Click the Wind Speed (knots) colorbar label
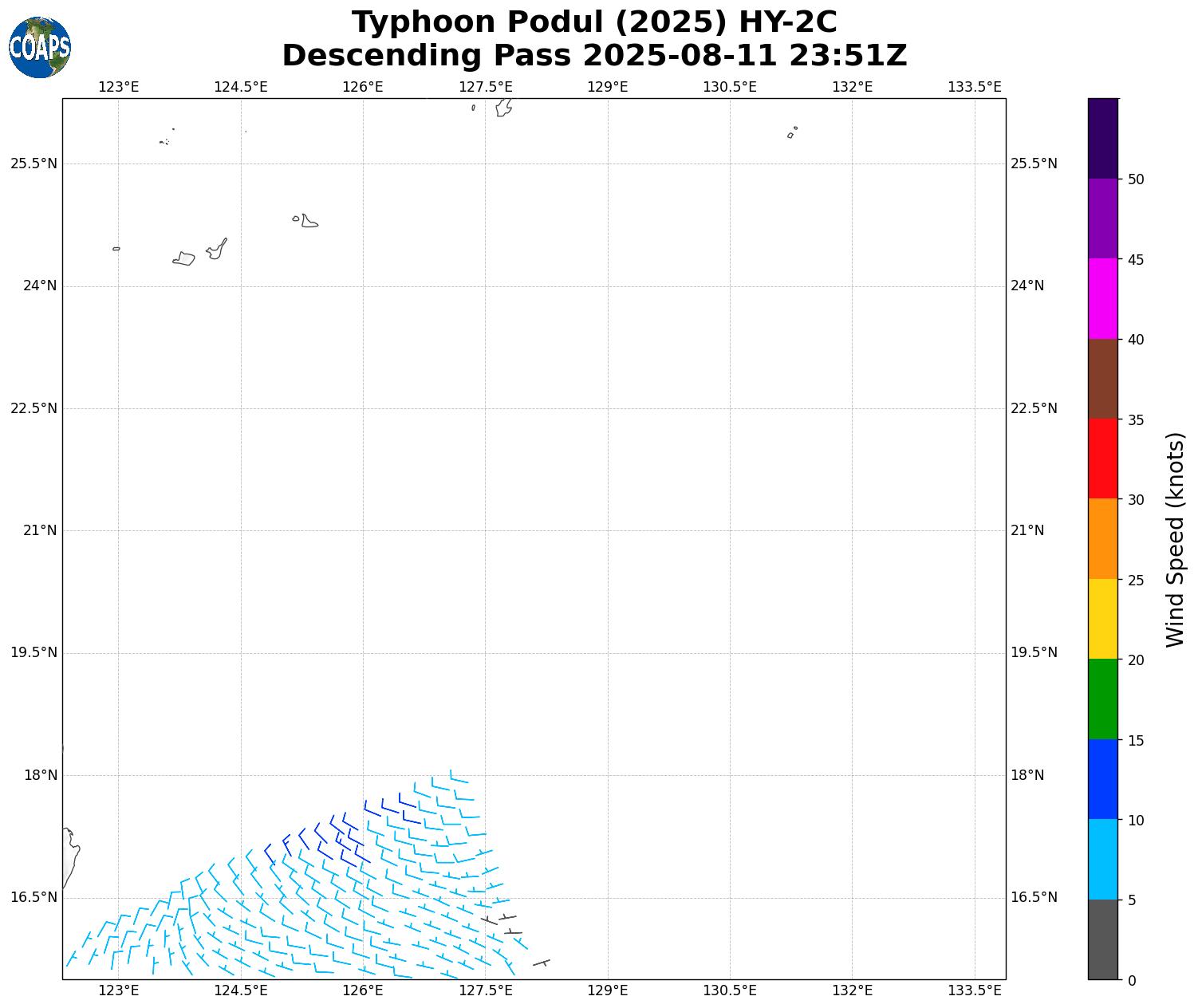The image size is (1198, 1008). [1175, 539]
